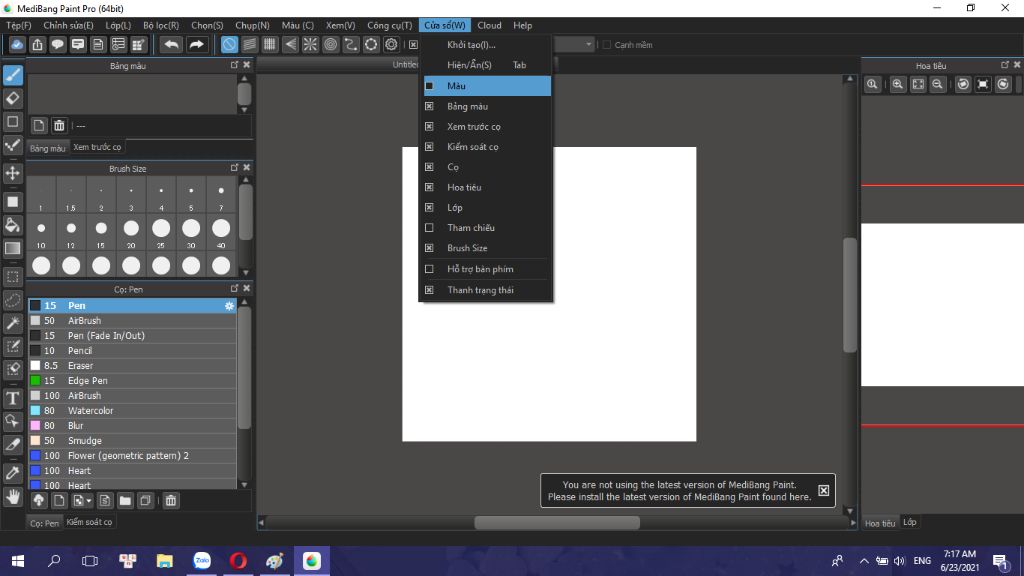Toggle the Bảng màu window checkbox

pyautogui.click(x=429, y=106)
